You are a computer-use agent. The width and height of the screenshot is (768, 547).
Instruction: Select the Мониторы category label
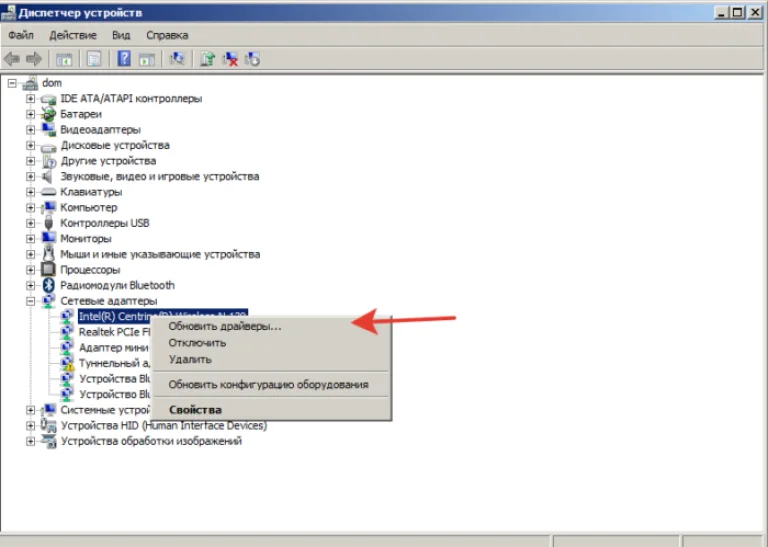[86, 239]
